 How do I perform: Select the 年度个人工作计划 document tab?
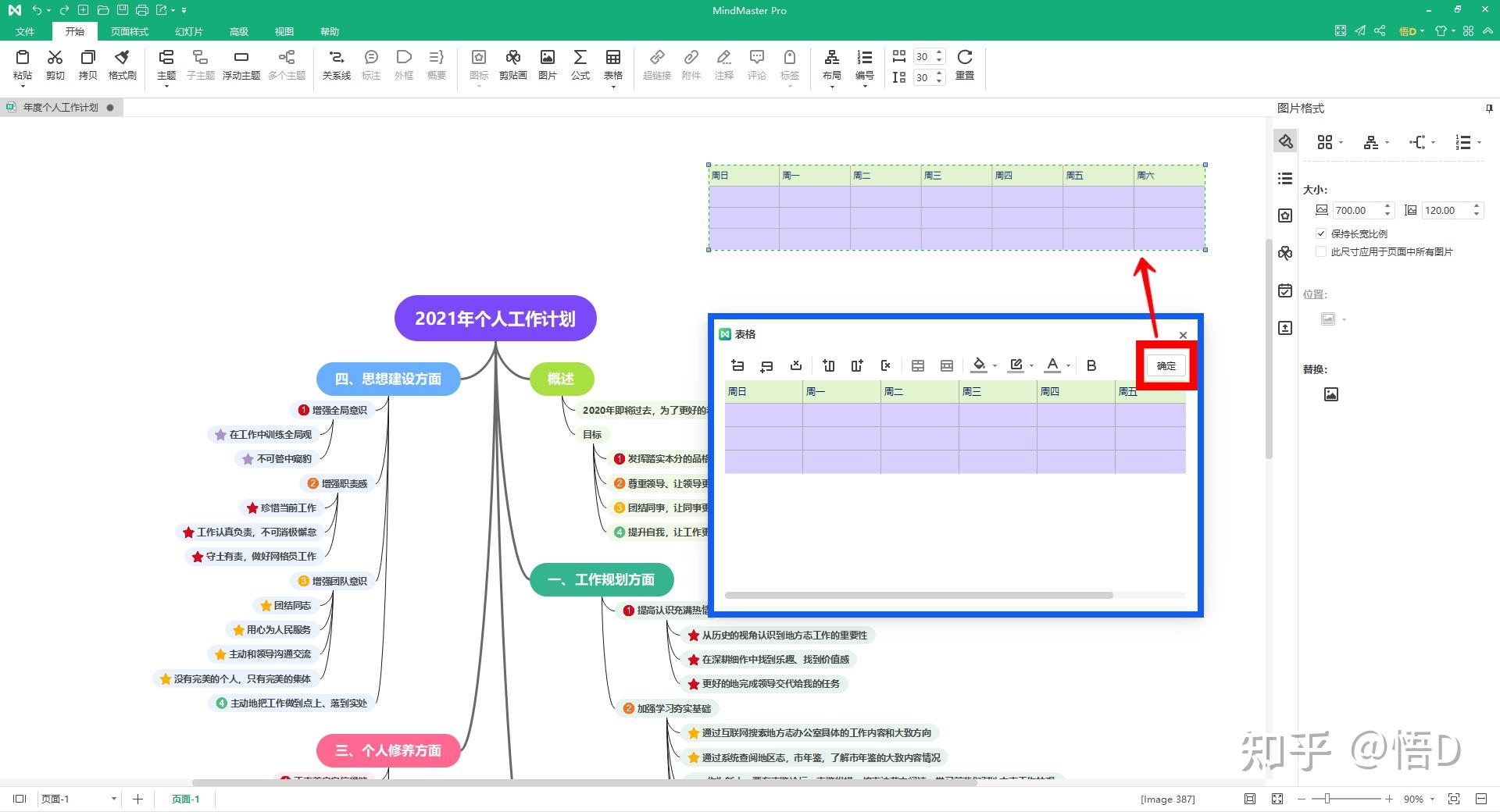pyautogui.click(x=61, y=107)
